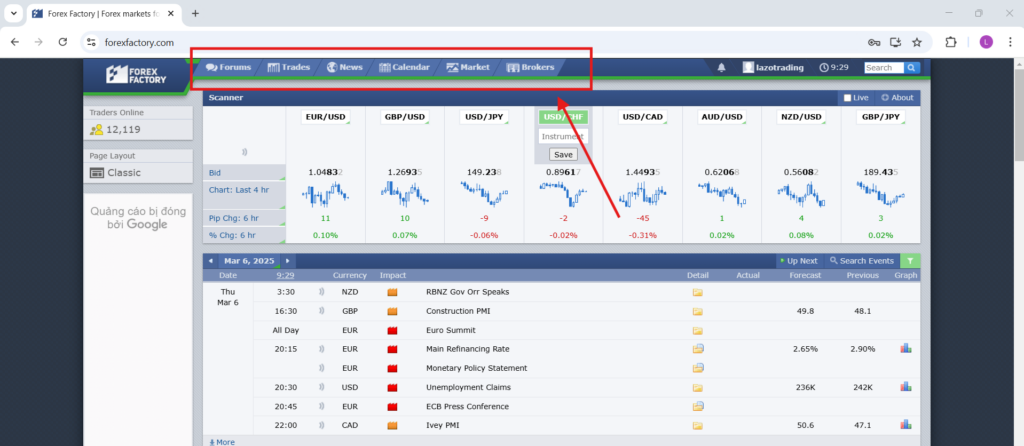
Task: Toggle alert for Monetary Policy Statement
Action: point(321,368)
